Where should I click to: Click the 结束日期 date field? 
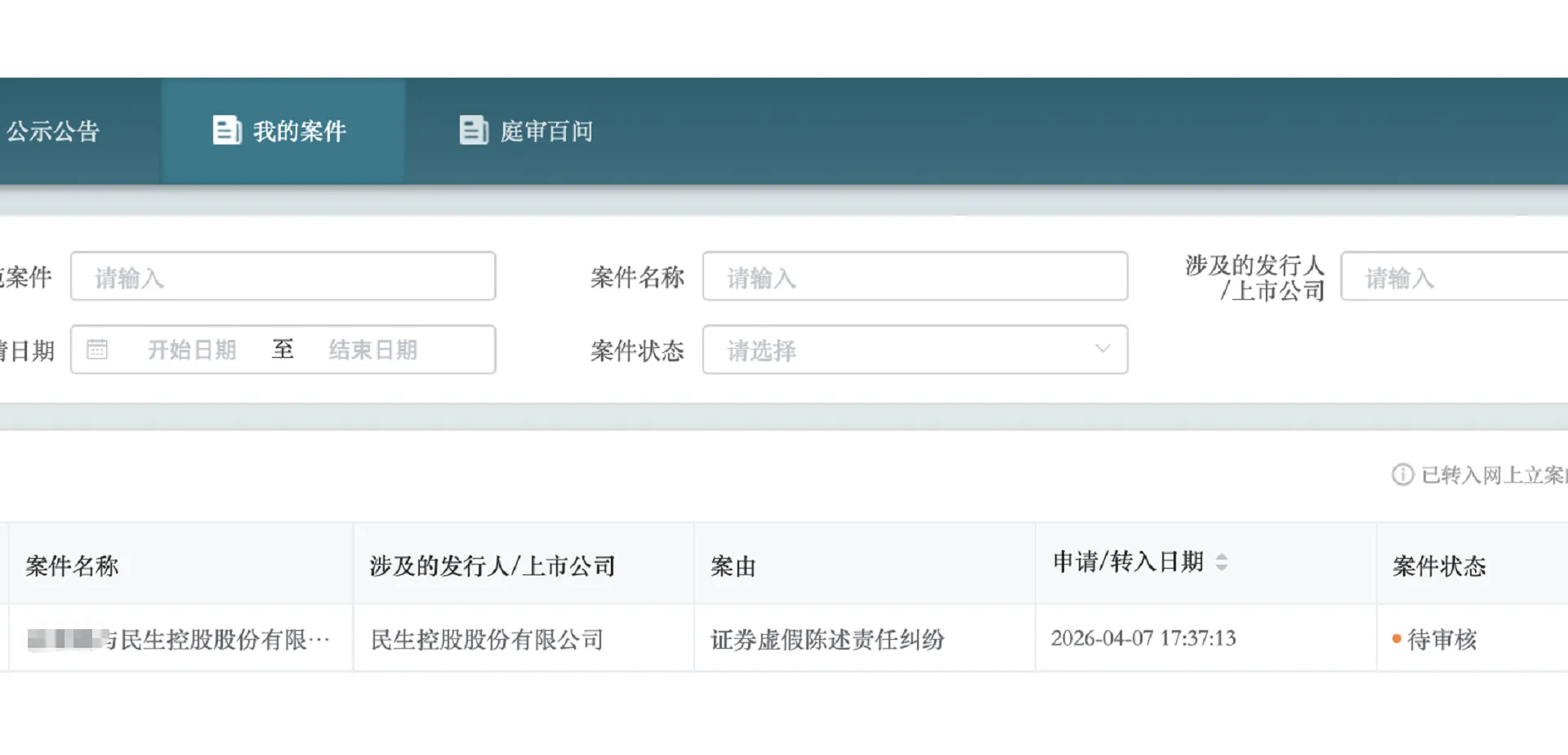coord(373,350)
